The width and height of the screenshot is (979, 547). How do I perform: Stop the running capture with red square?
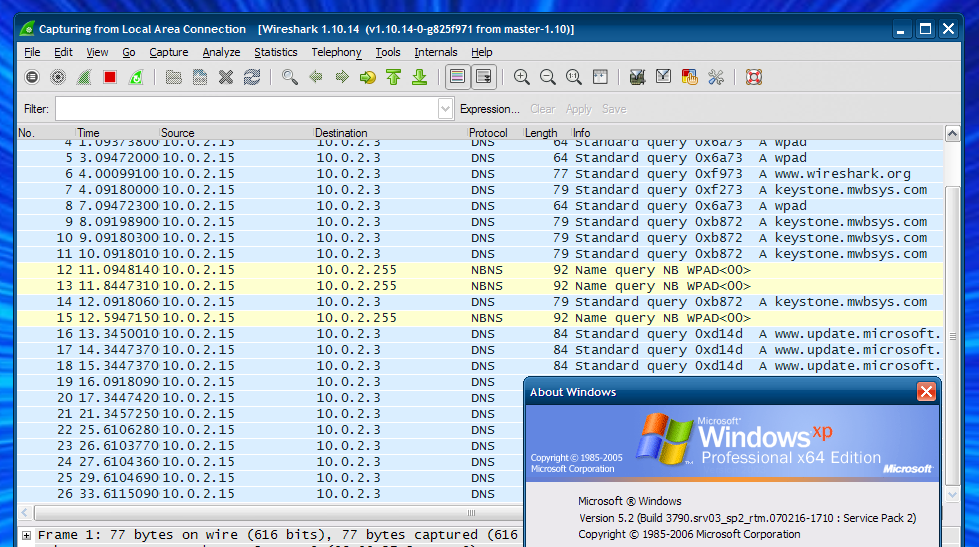tap(110, 77)
